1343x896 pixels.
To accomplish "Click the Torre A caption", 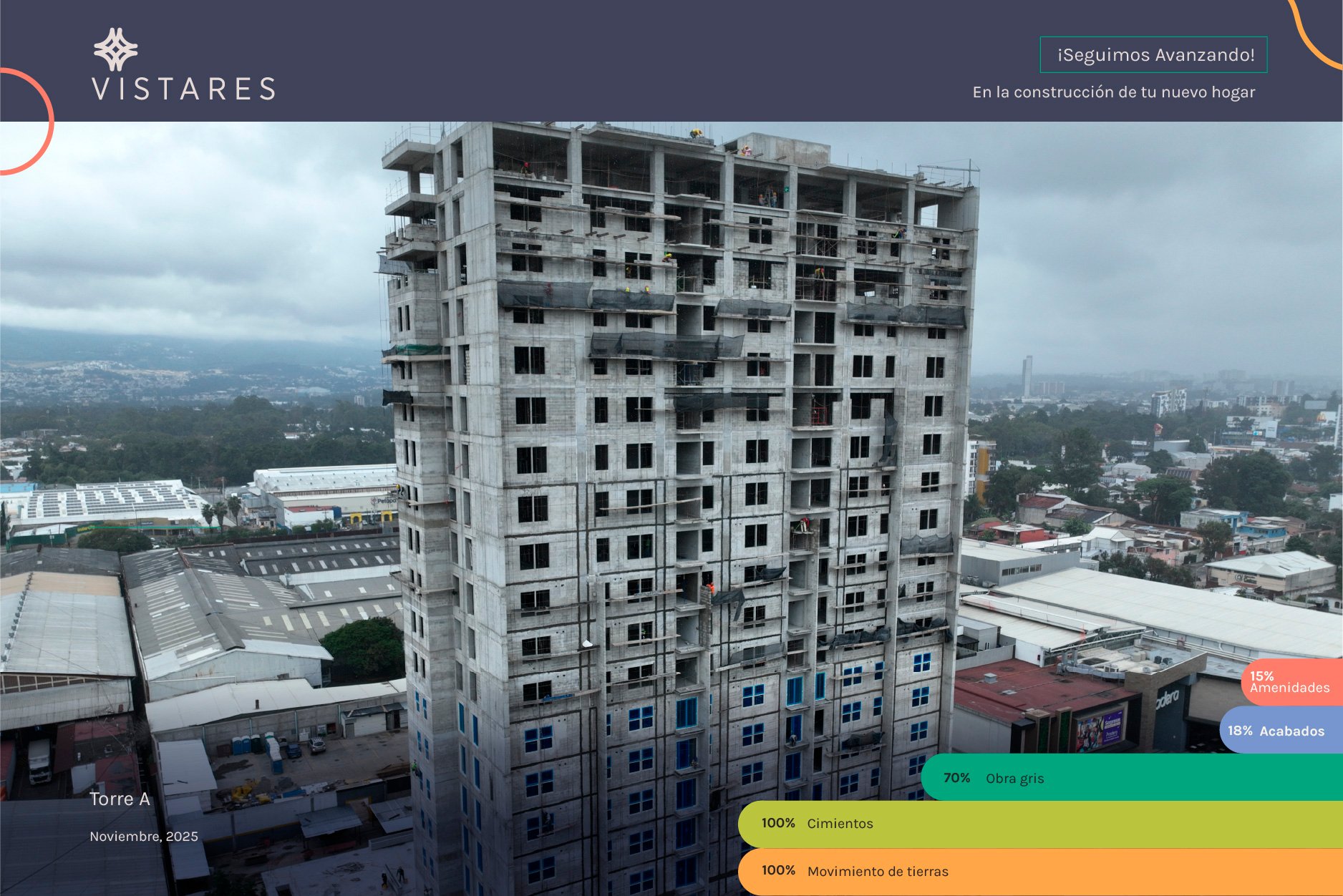I will tap(120, 799).
